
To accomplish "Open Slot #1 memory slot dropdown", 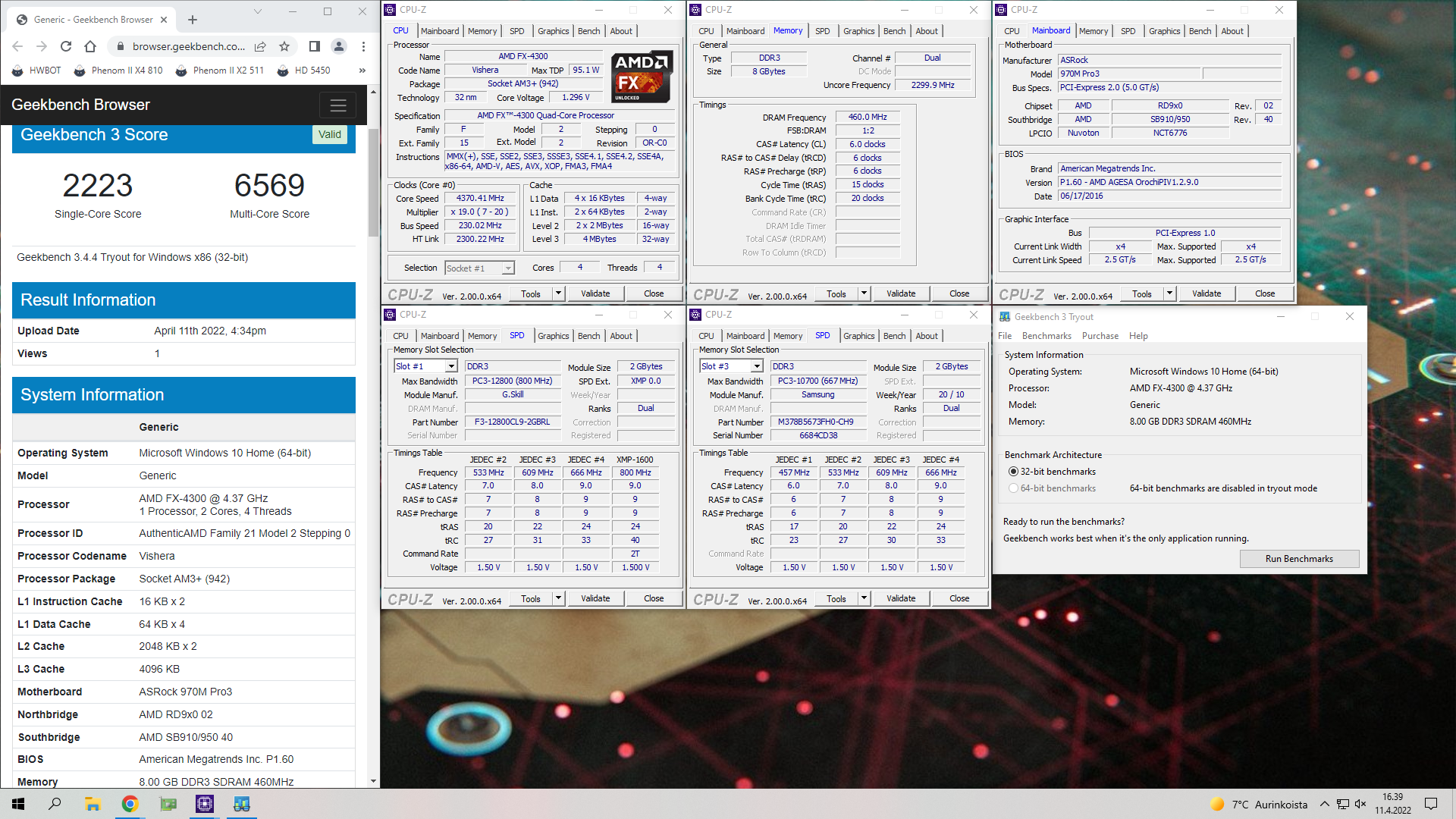I will tap(425, 366).
